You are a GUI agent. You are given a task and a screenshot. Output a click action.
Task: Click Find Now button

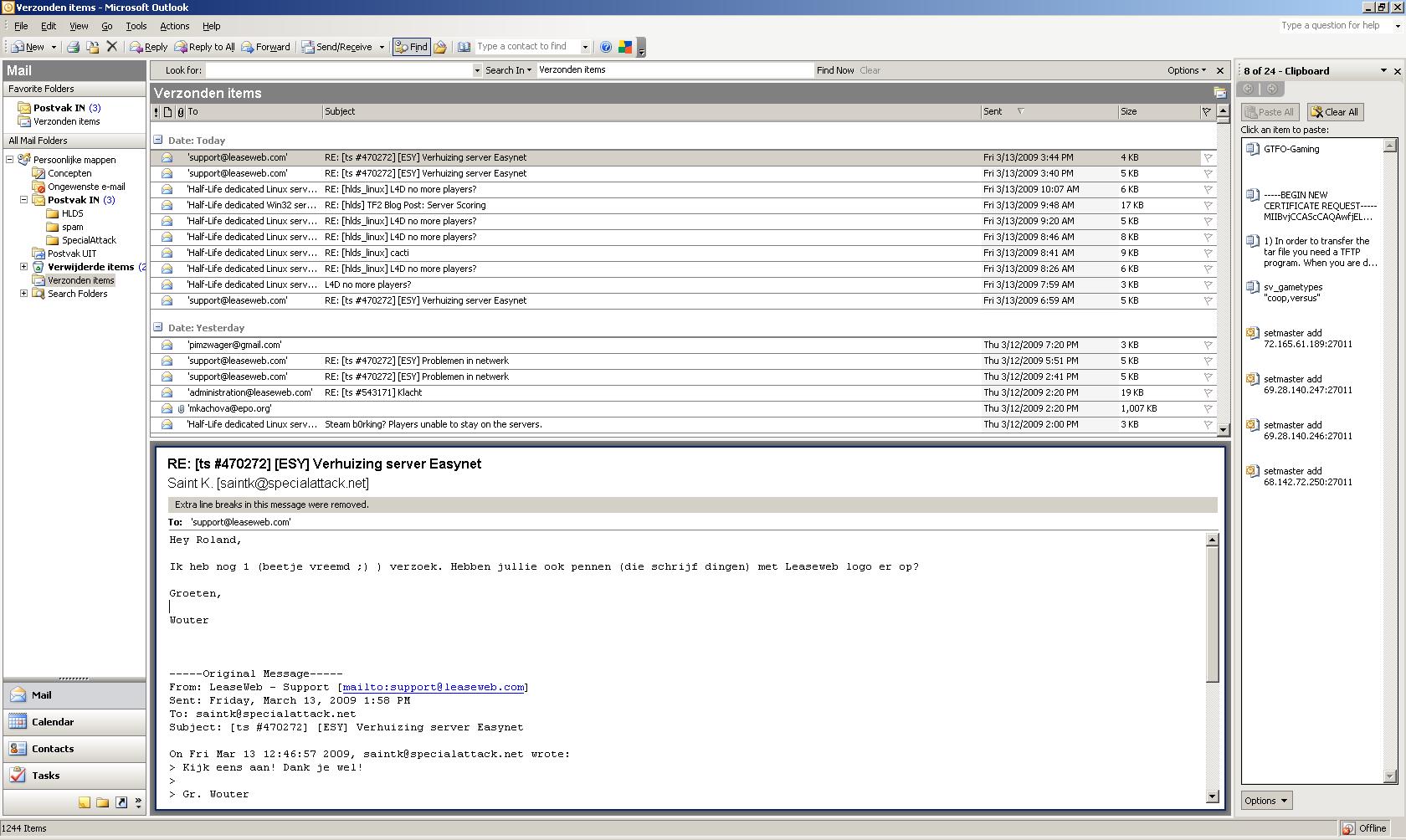point(835,70)
